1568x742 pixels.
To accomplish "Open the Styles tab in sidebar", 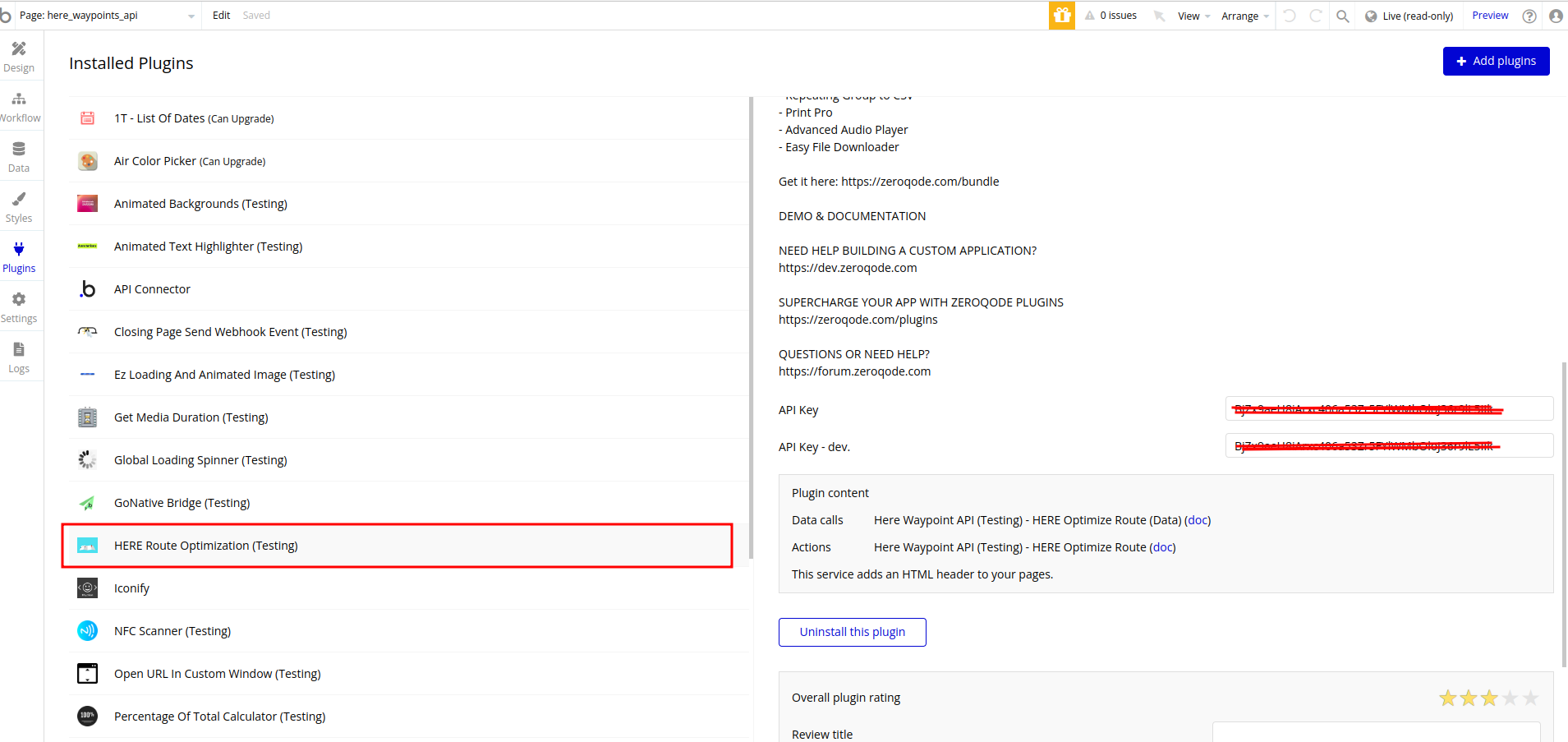I will [19, 207].
